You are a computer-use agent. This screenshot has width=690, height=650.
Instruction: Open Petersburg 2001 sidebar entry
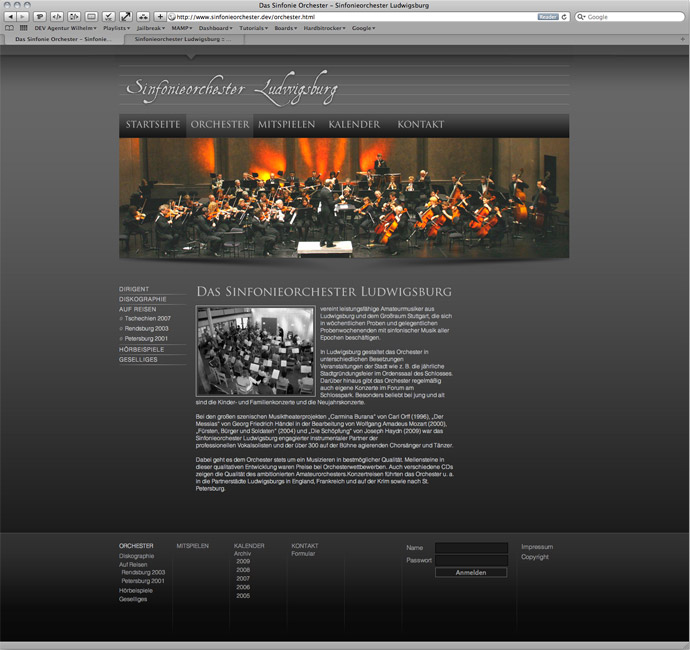(146, 339)
